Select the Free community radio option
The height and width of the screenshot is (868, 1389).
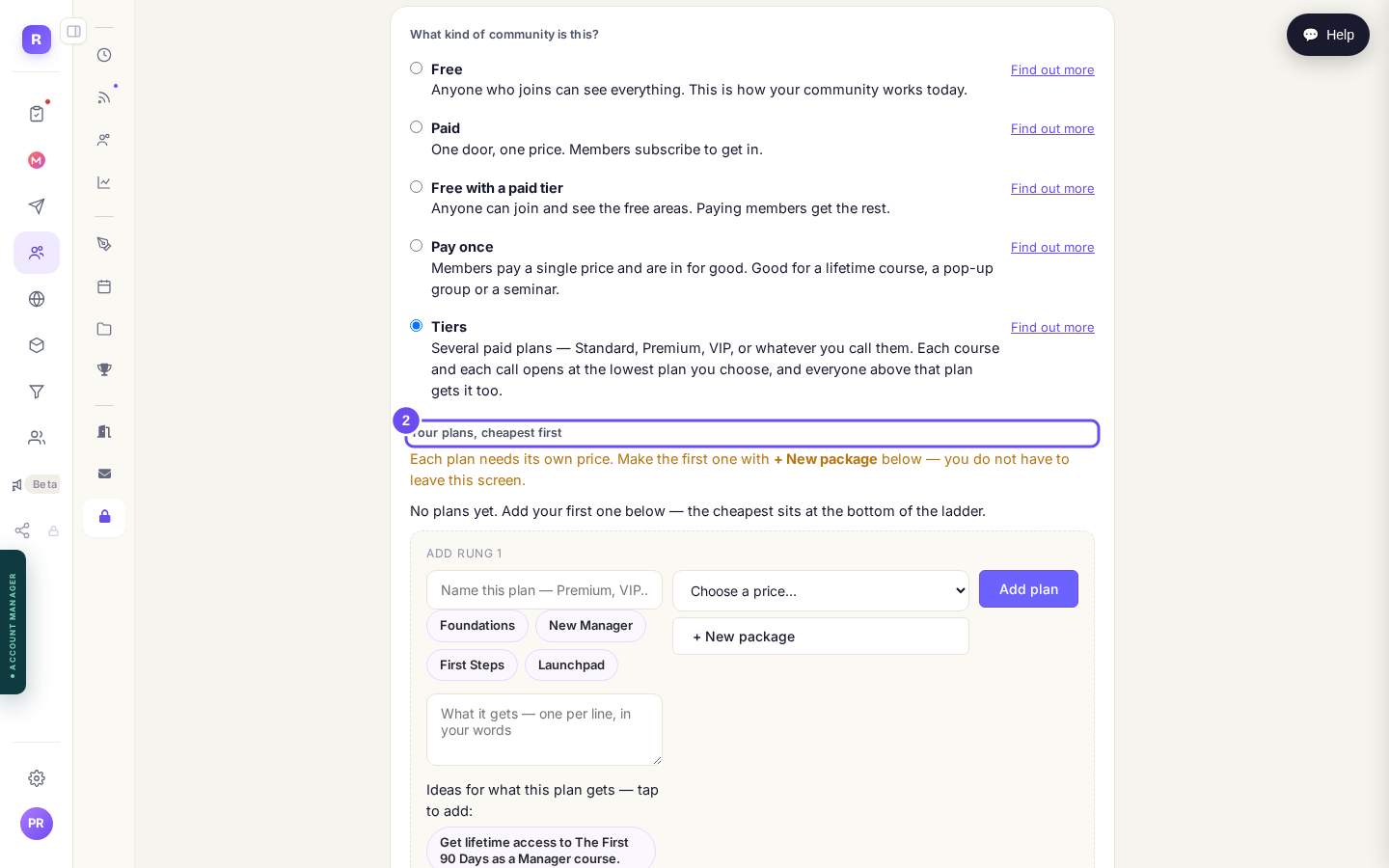click(x=416, y=68)
